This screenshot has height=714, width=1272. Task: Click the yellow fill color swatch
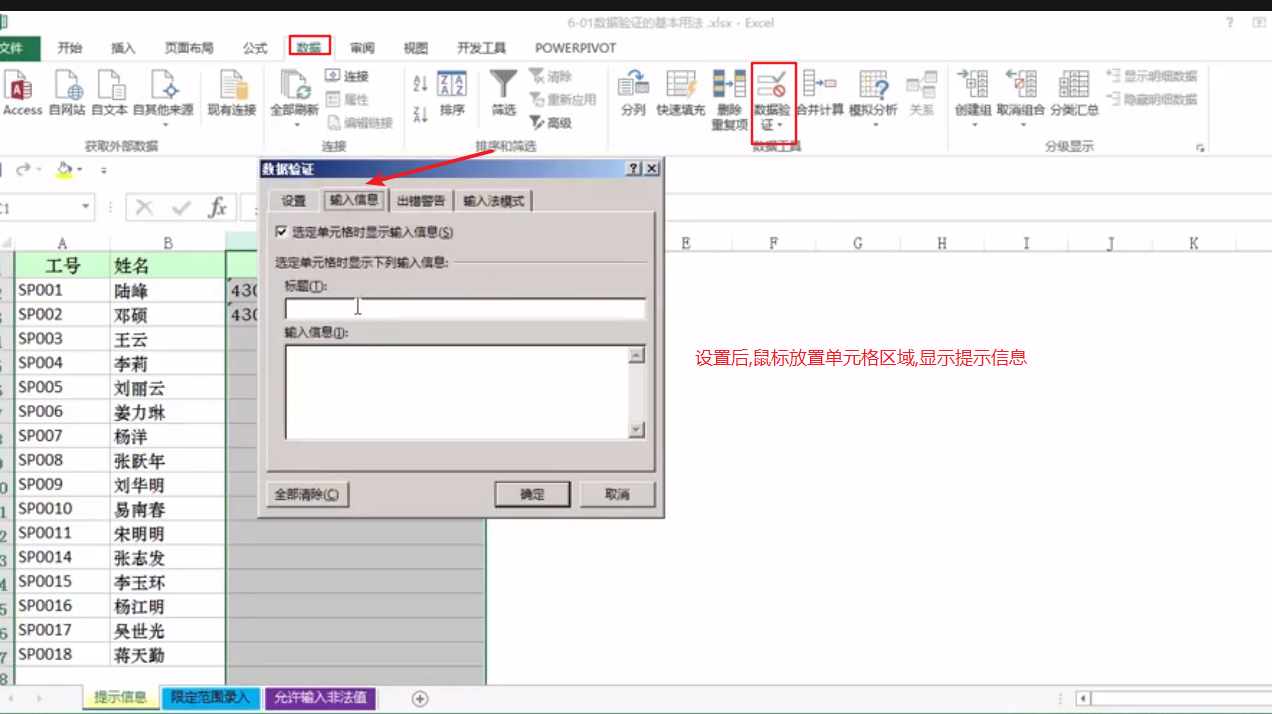click(63, 174)
